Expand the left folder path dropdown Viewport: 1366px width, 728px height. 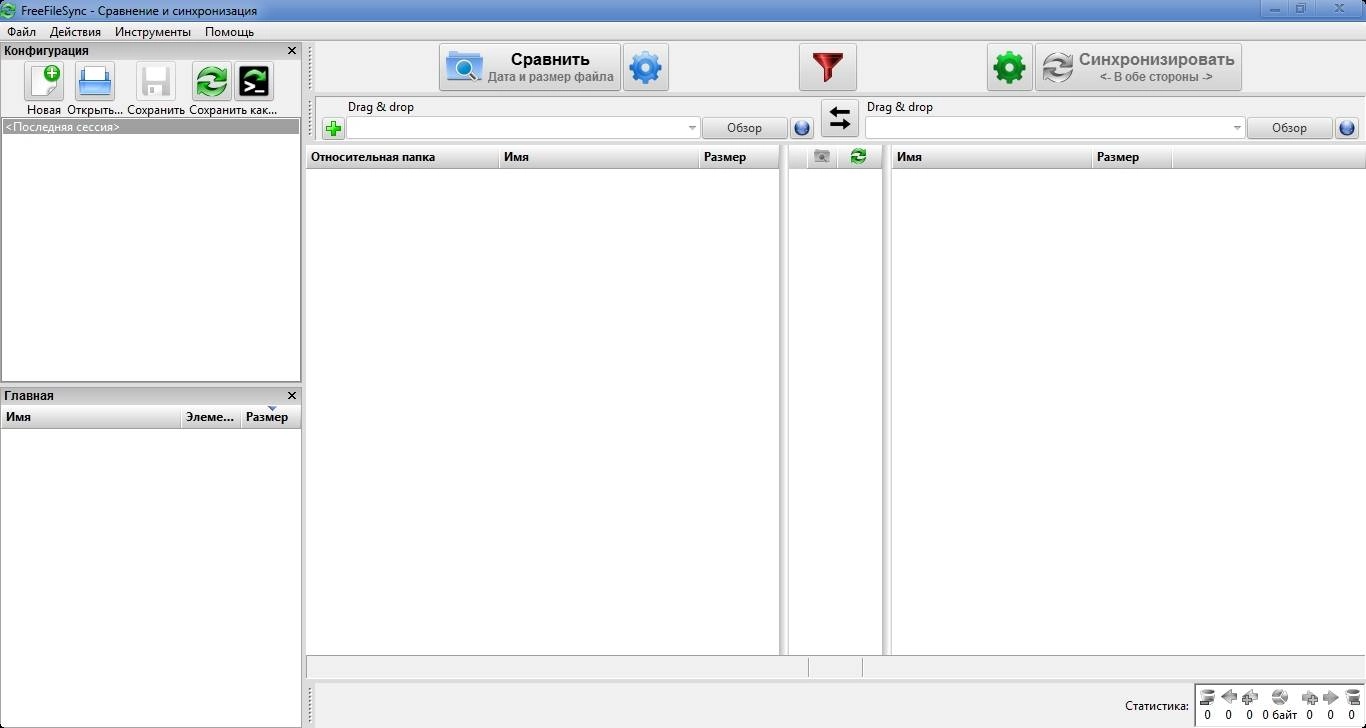(692, 128)
